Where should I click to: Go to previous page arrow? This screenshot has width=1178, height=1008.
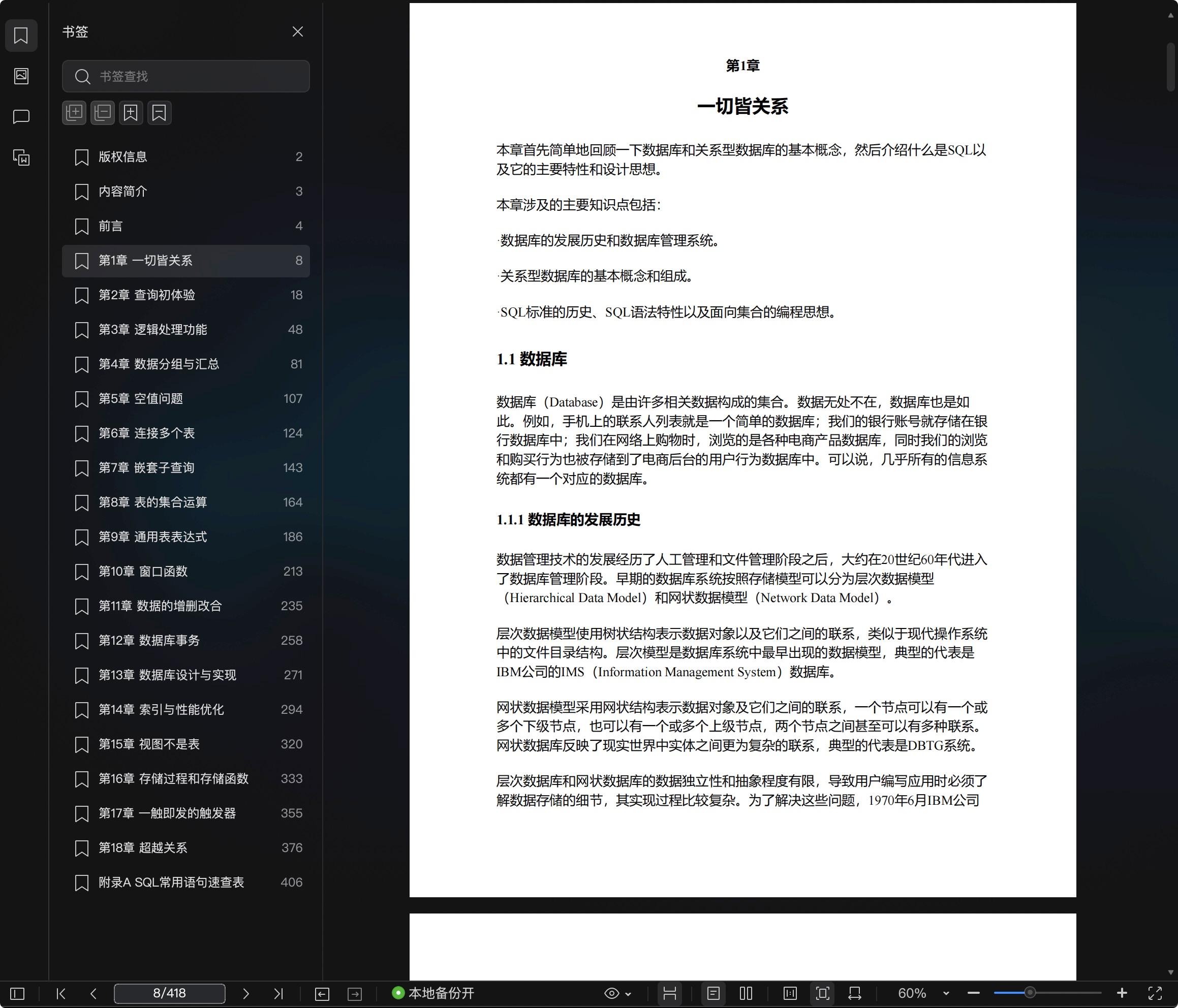94,993
